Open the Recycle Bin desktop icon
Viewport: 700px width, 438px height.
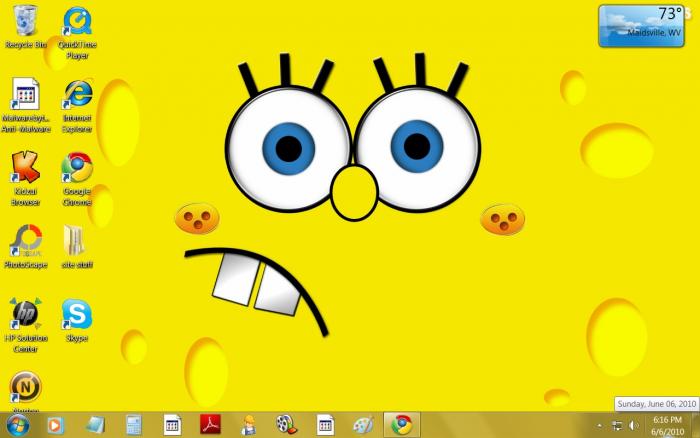coord(25,27)
